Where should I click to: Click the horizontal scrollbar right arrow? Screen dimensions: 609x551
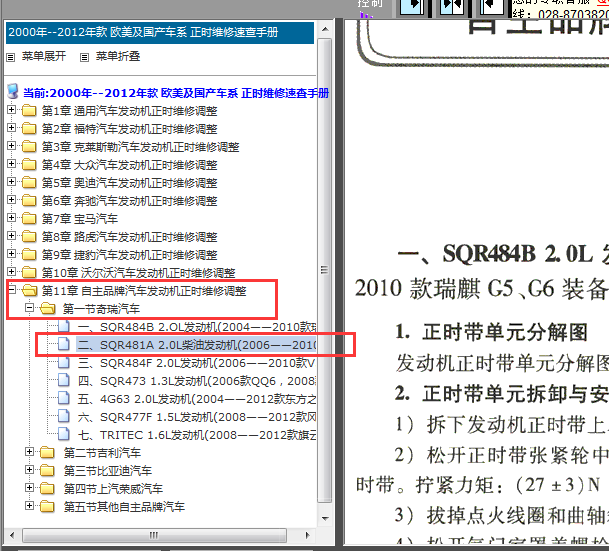point(308,535)
